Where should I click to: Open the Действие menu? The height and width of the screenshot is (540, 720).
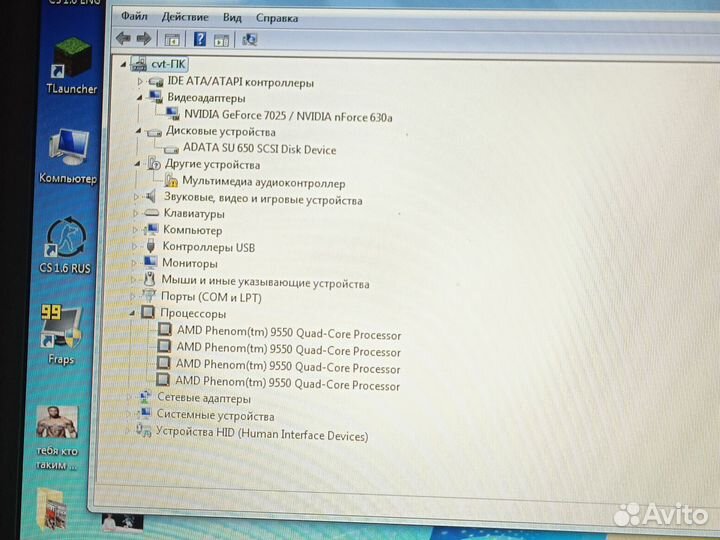[185, 17]
